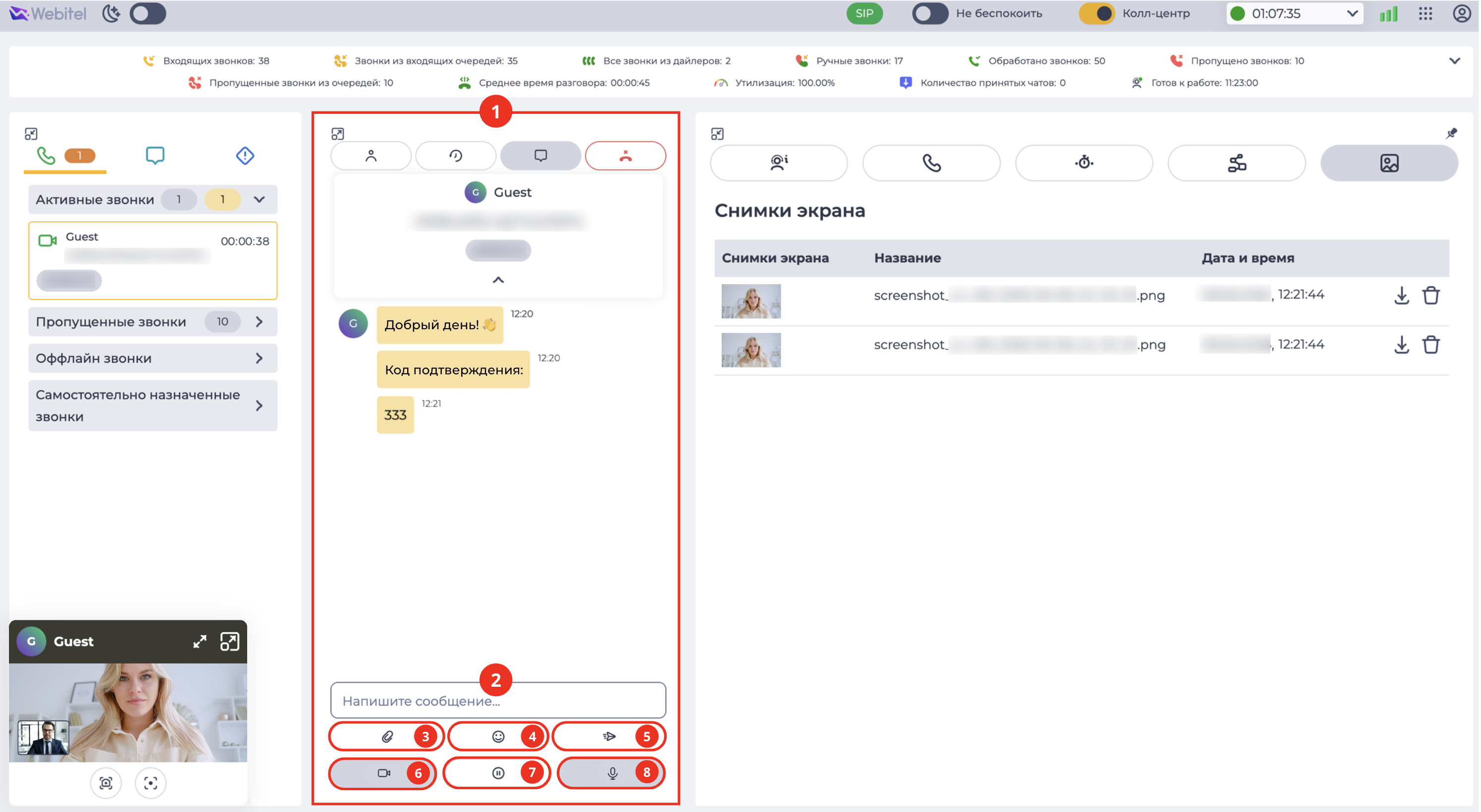Pop out the Guest video window
This screenshot has width=1481, height=812.
click(229, 642)
